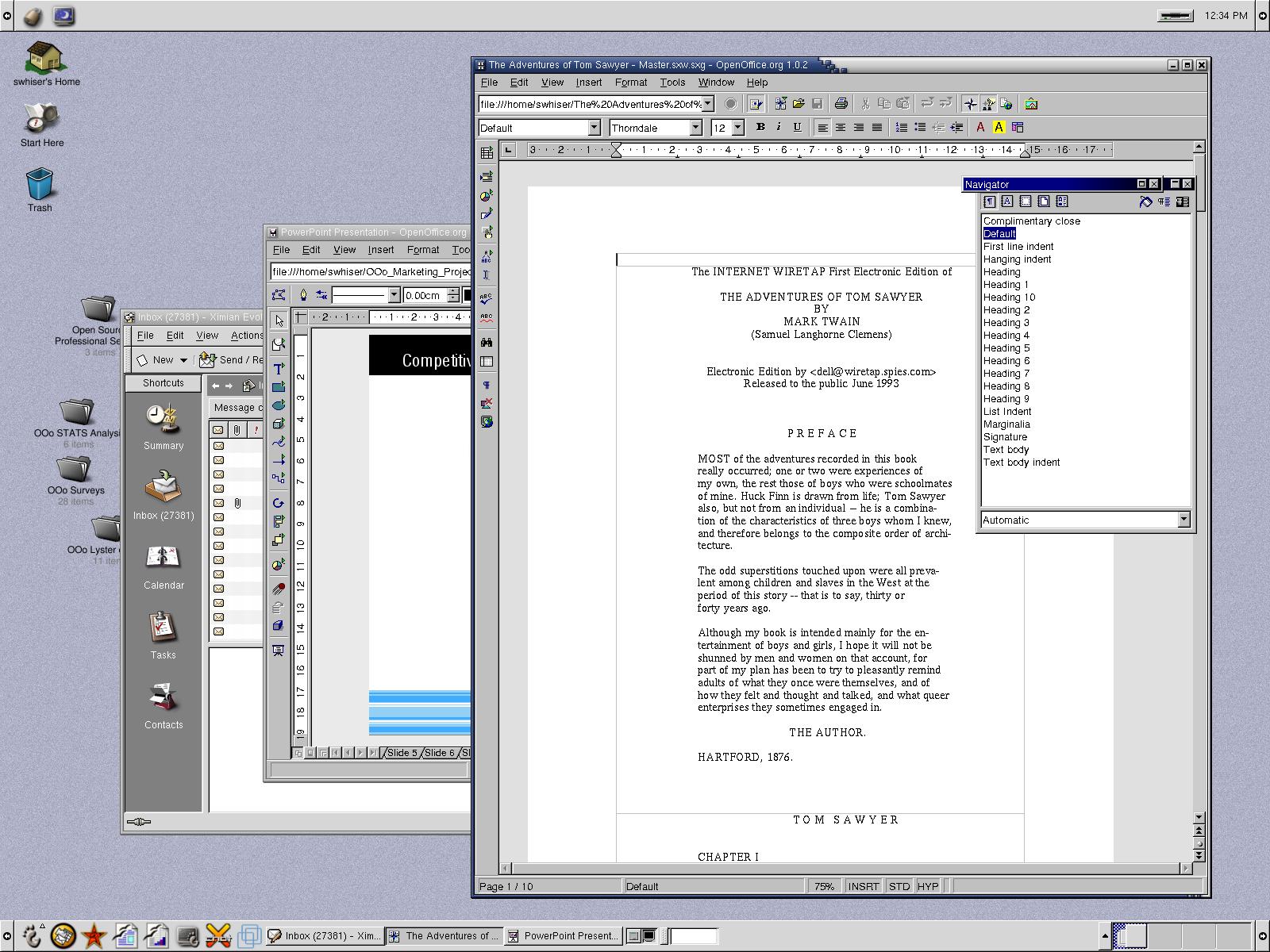Select Numbering Styles icon in Stylist panel

tap(1062, 202)
